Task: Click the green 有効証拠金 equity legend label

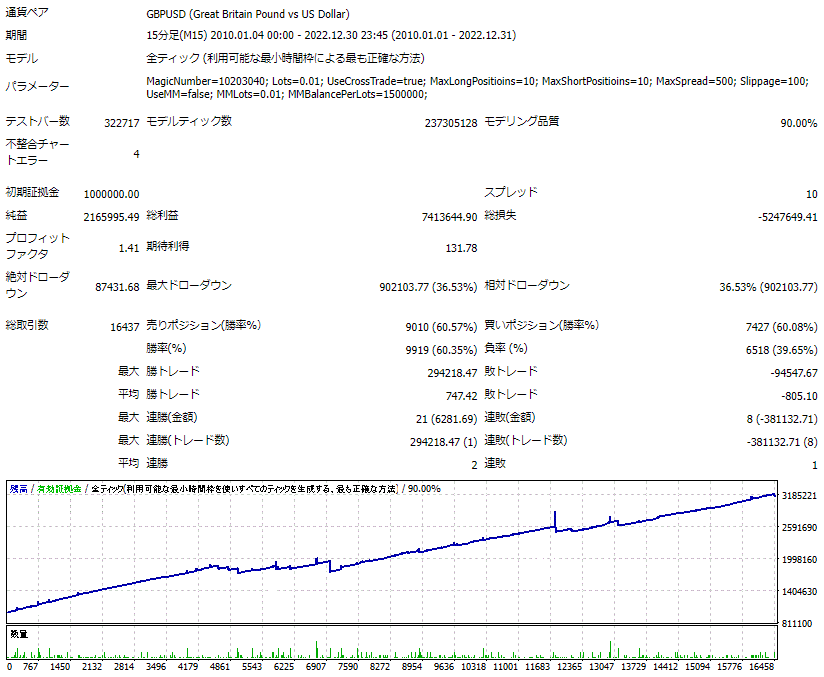Action: coord(59,489)
